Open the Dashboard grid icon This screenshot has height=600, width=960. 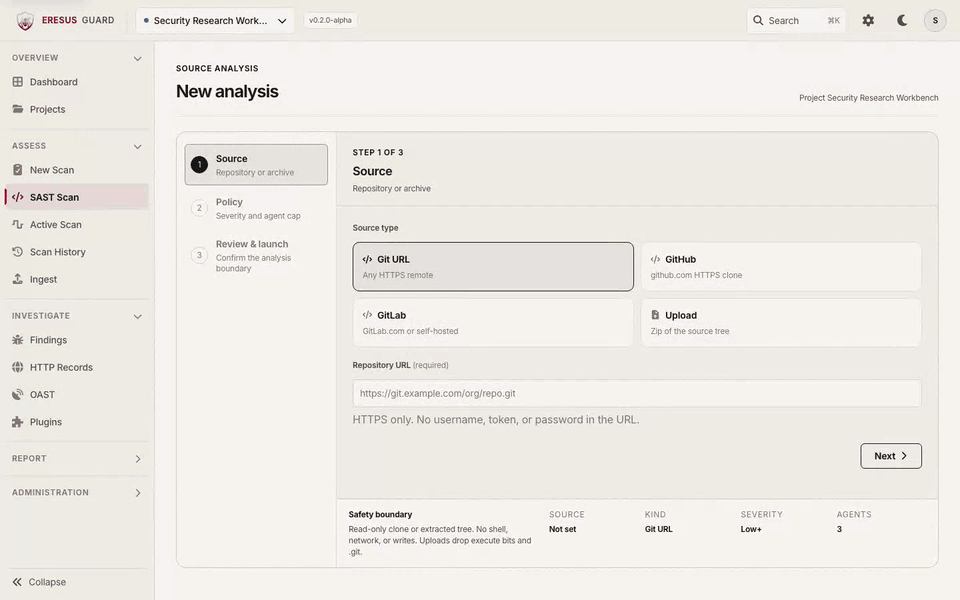[x=18, y=81]
